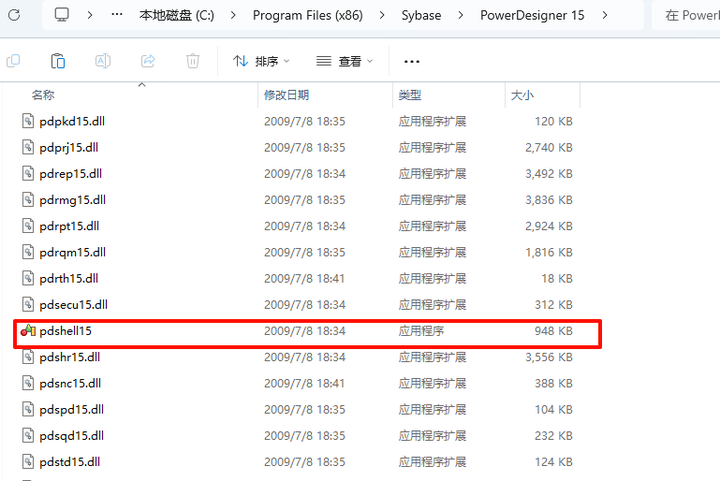Expand chevron after PowerDesigner 15
This screenshot has height=481, width=720.
[x=605, y=15]
